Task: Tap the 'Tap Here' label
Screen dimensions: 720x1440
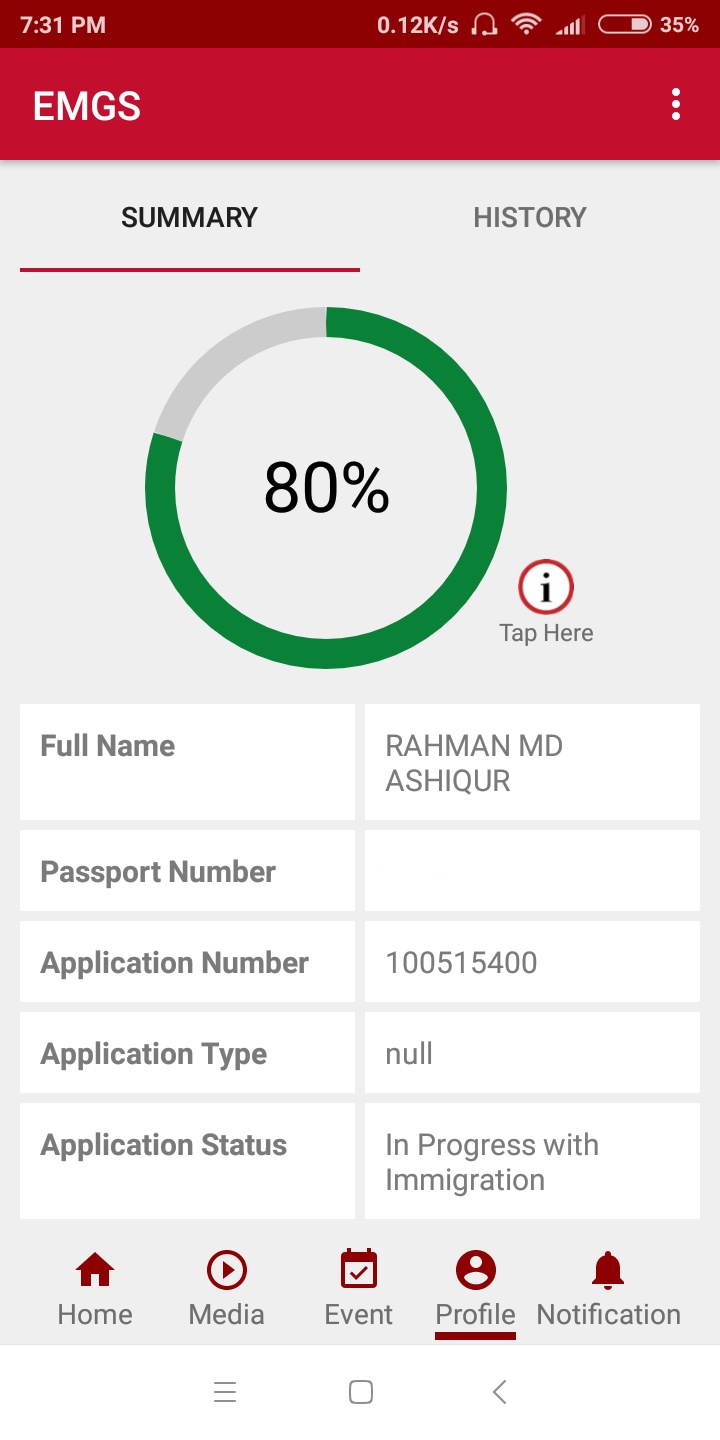Action: pyautogui.click(x=546, y=633)
